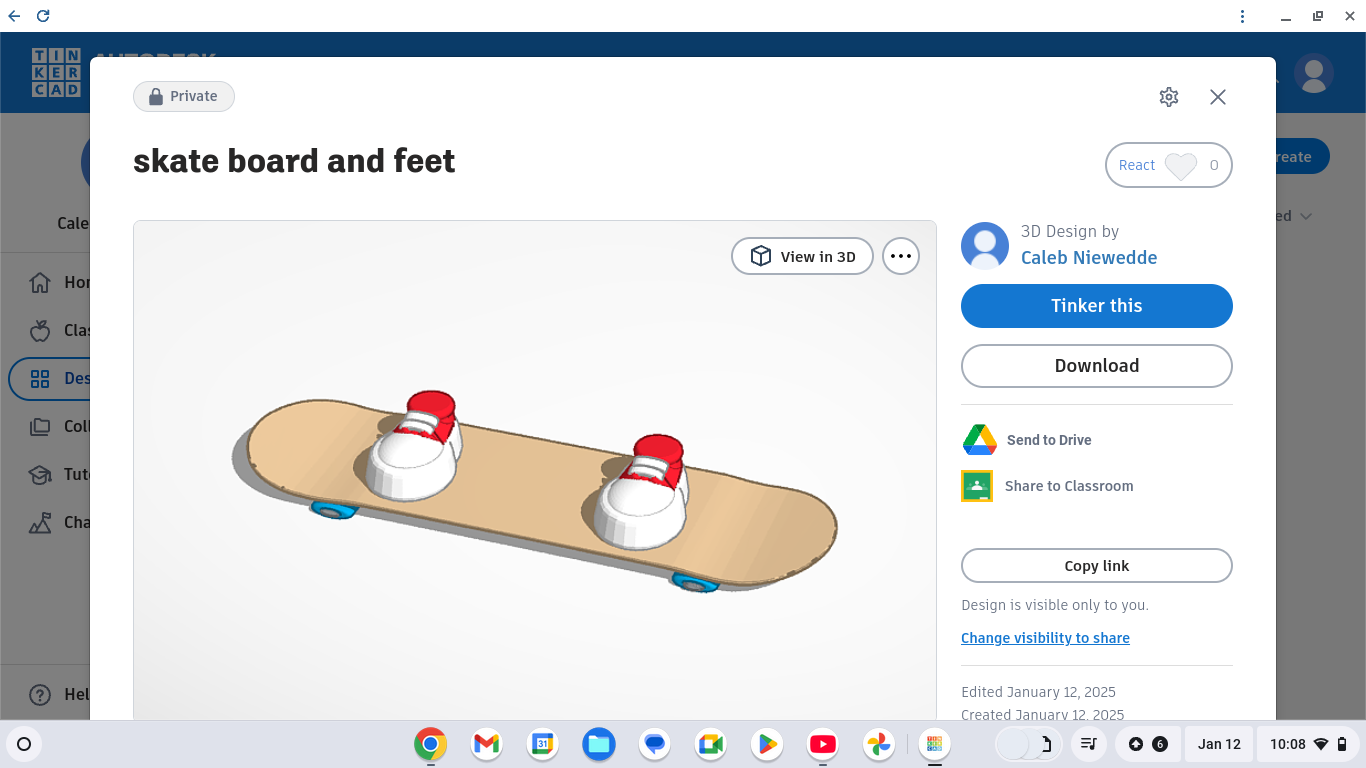The height and width of the screenshot is (768, 1366).
Task: Open Caleb Niewedde profile link
Action: pos(1089,258)
